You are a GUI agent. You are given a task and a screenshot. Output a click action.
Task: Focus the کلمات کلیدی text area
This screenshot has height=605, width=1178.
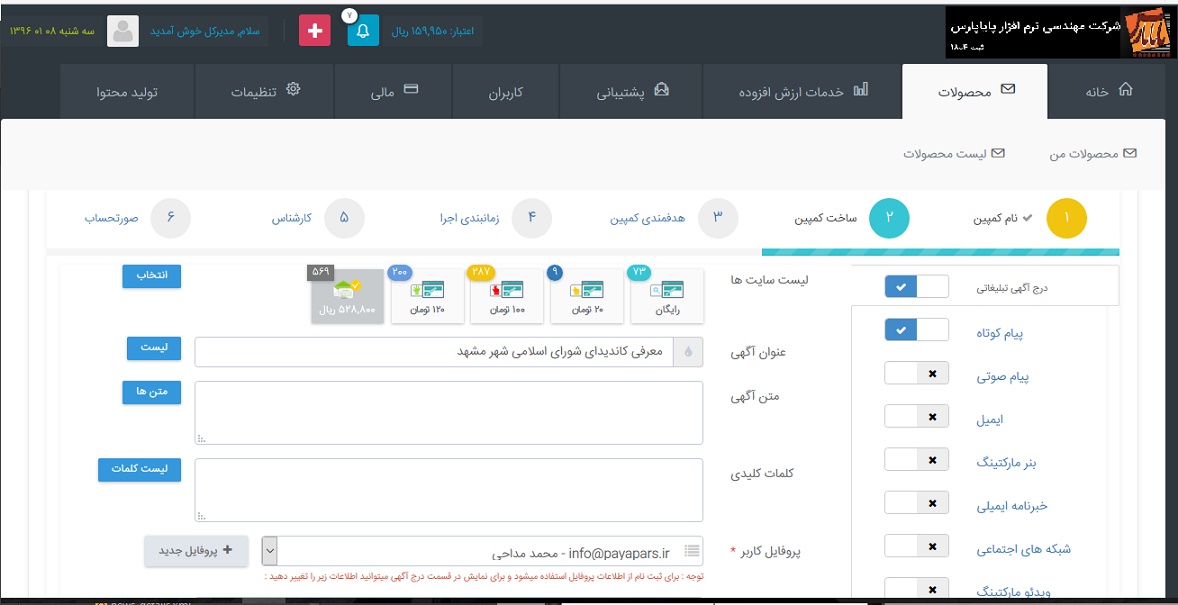pos(449,490)
